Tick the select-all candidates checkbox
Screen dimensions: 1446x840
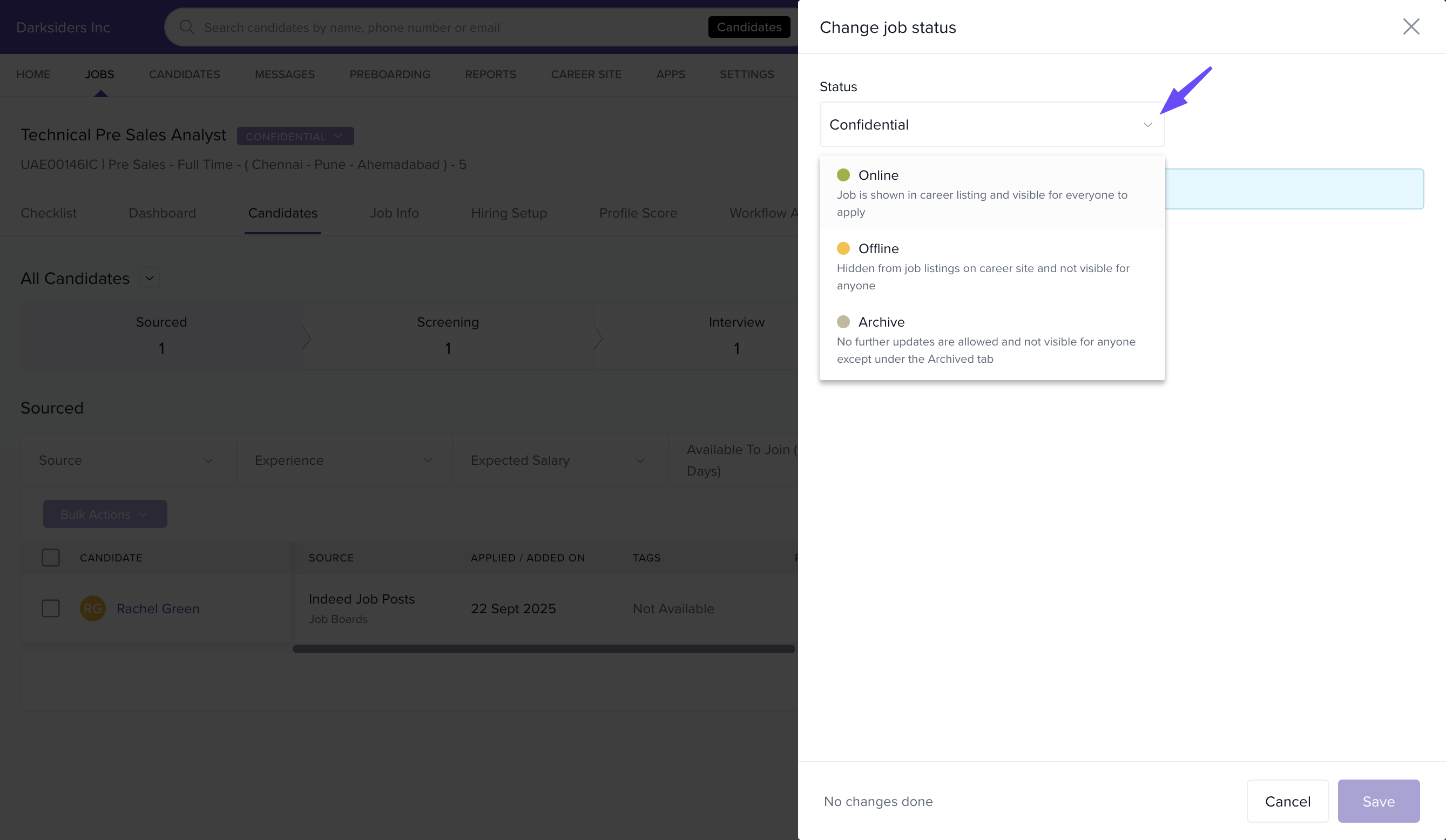pyautogui.click(x=51, y=558)
